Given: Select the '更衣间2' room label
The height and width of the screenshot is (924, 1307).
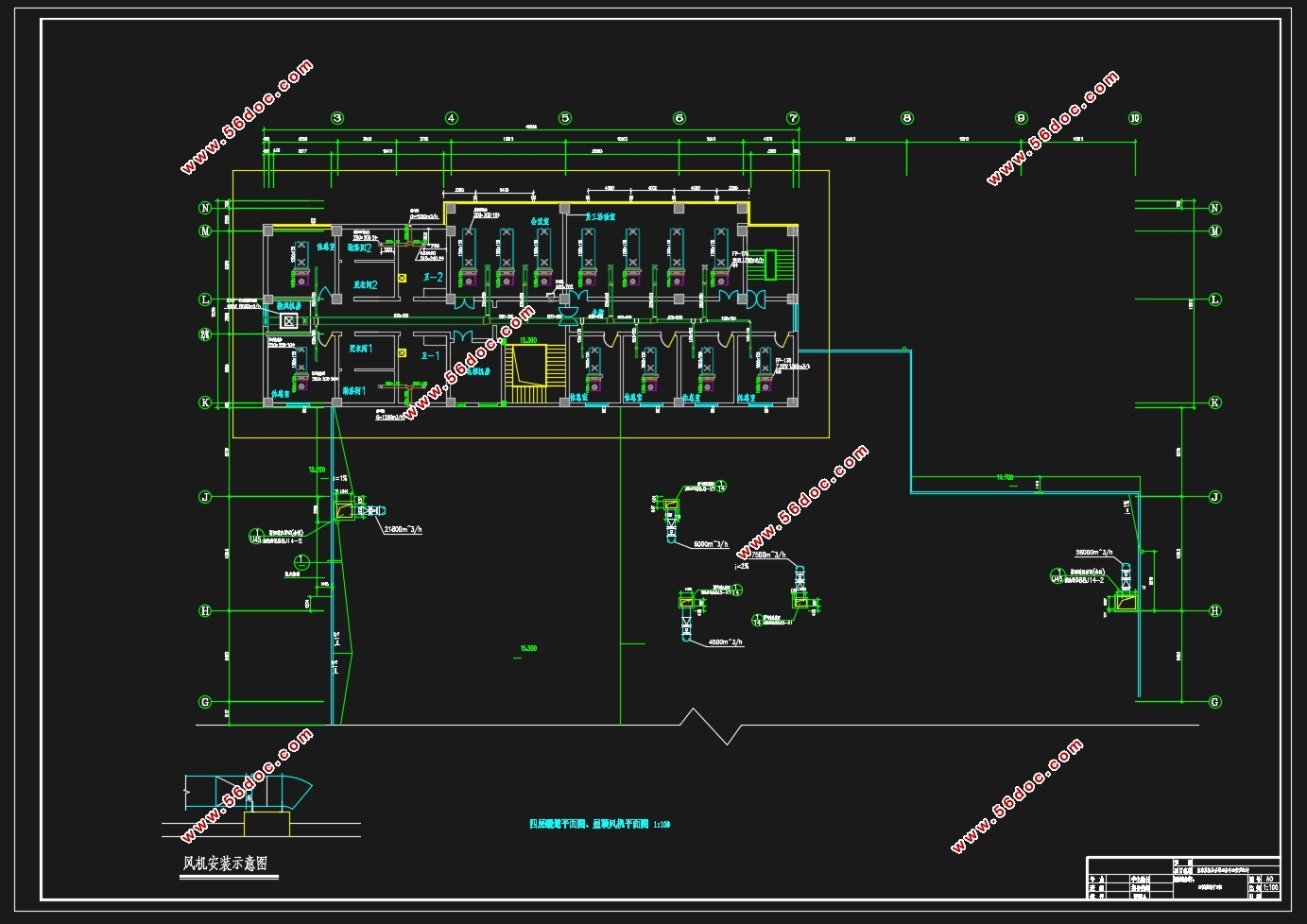Looking at the screenshot, I should click(x=366, y=284).
